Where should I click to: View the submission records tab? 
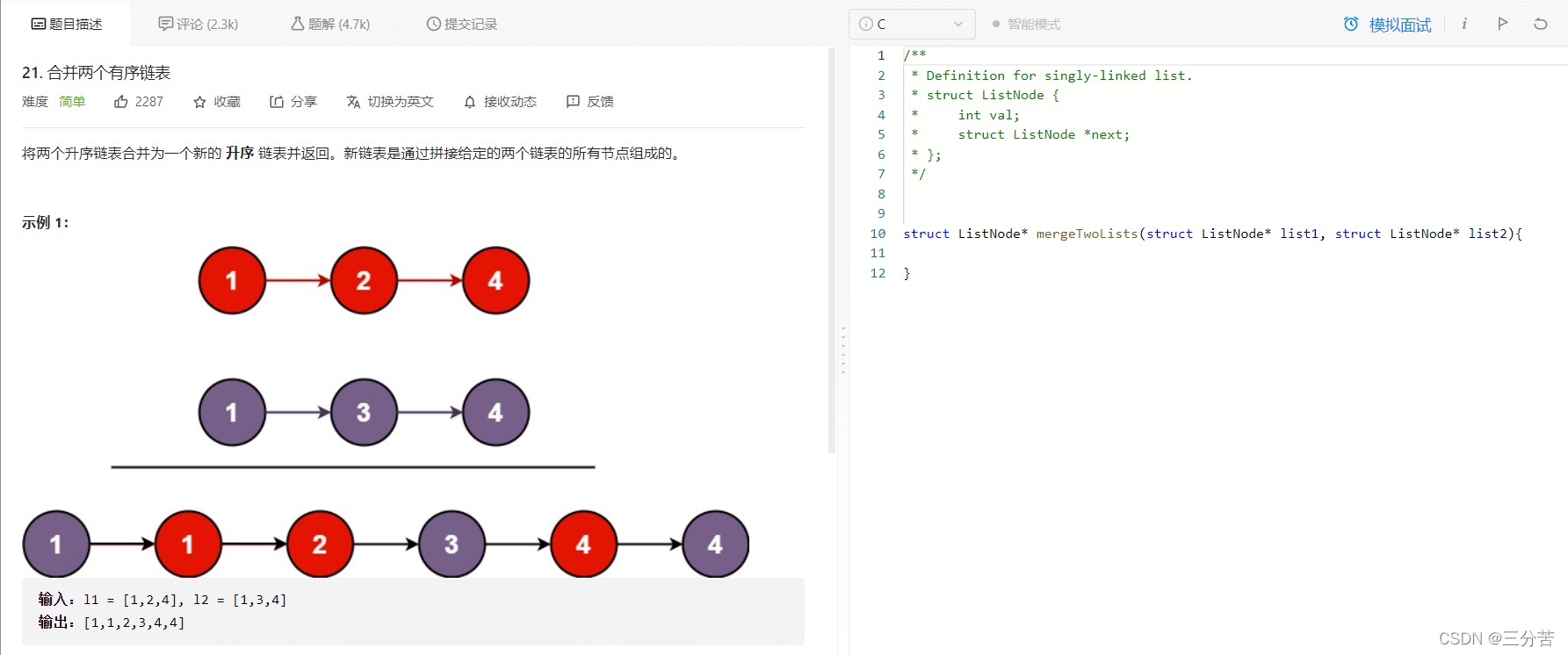[462, 24]
